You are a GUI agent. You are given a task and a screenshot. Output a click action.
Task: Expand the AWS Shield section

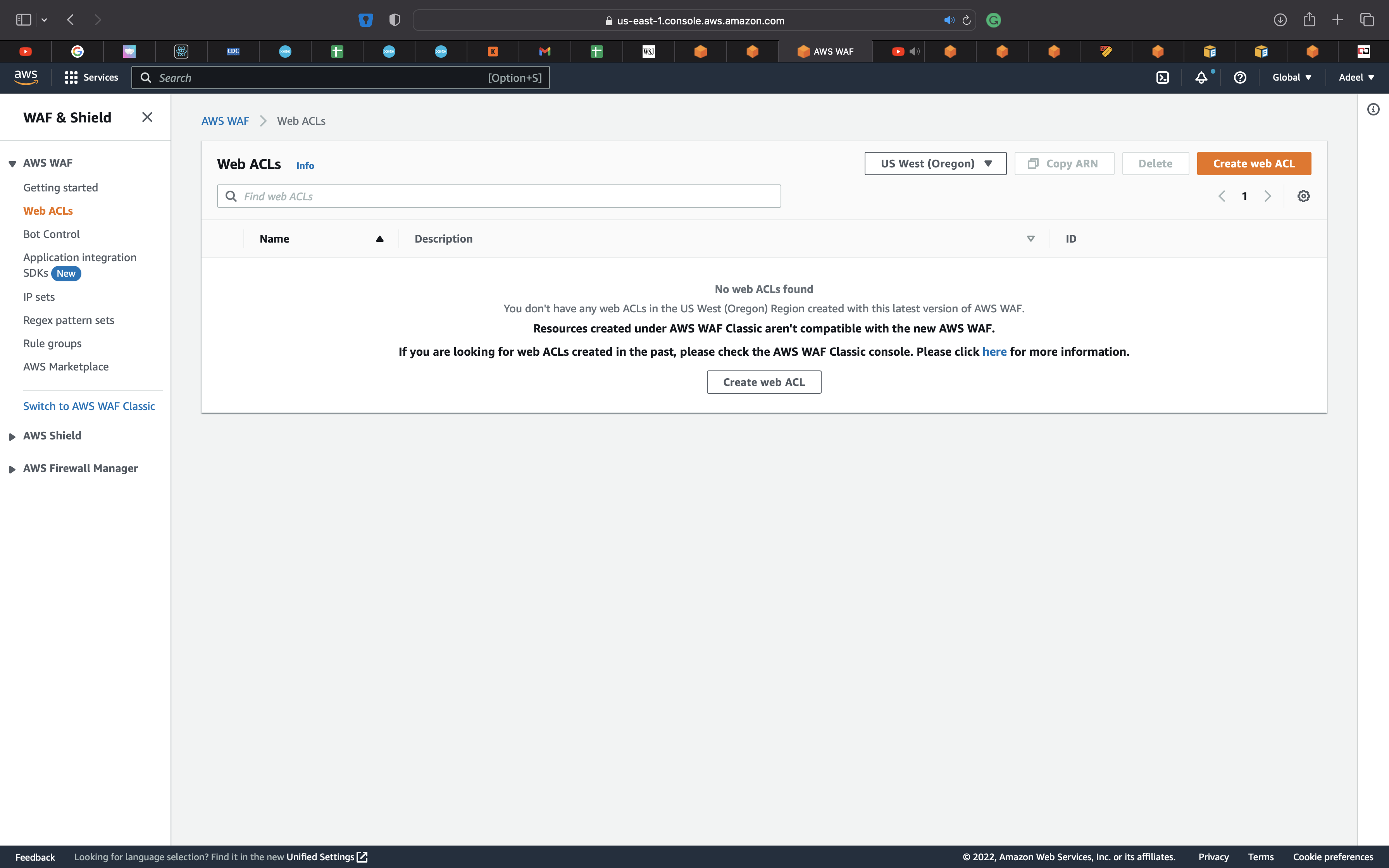tap(12, 436)
